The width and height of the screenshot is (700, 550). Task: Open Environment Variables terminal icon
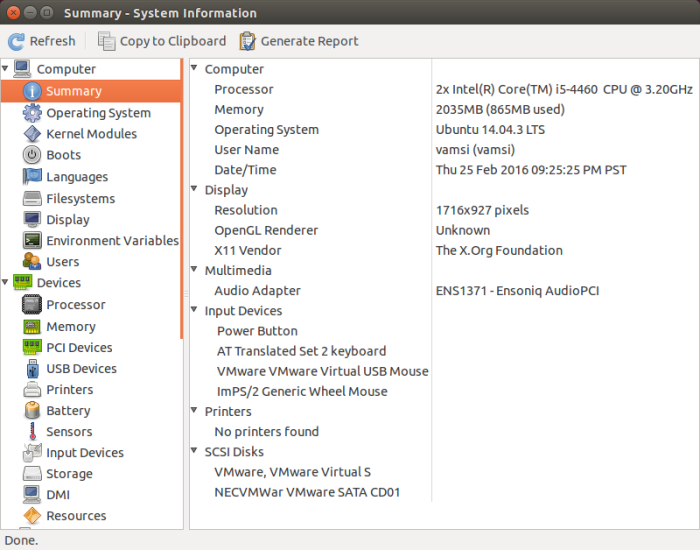pos(32,241)
